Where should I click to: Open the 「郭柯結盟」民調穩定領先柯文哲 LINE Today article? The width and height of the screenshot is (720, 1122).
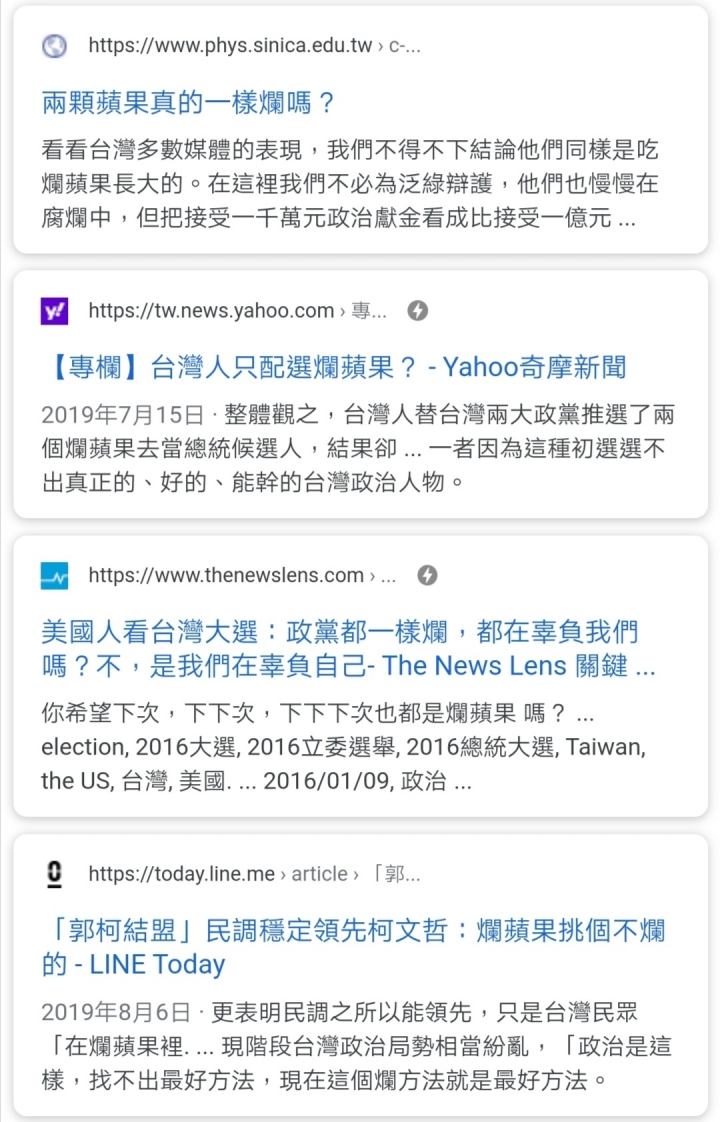pyautogui.click(x=352, y=947)
